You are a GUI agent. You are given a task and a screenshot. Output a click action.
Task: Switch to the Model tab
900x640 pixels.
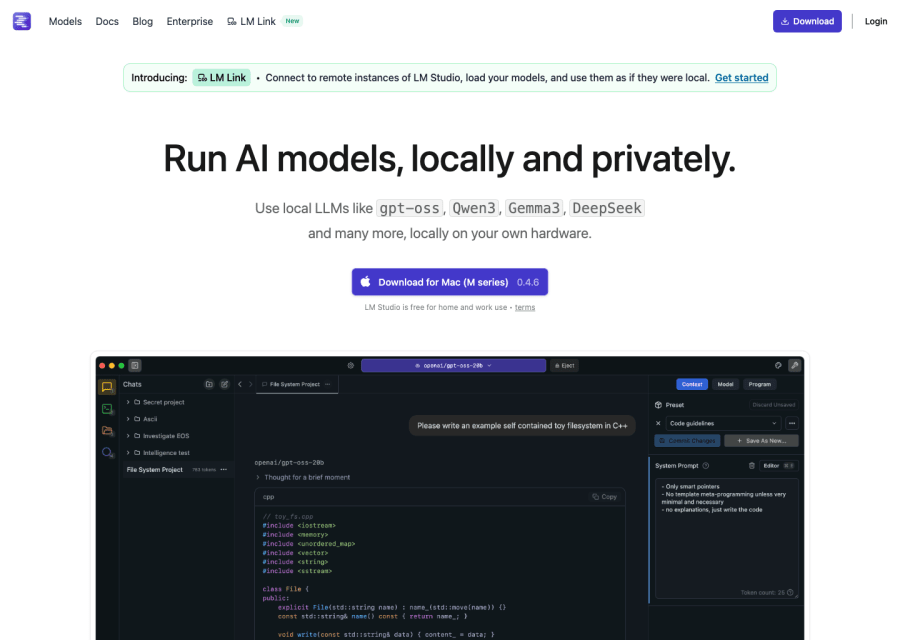point(725,384)
